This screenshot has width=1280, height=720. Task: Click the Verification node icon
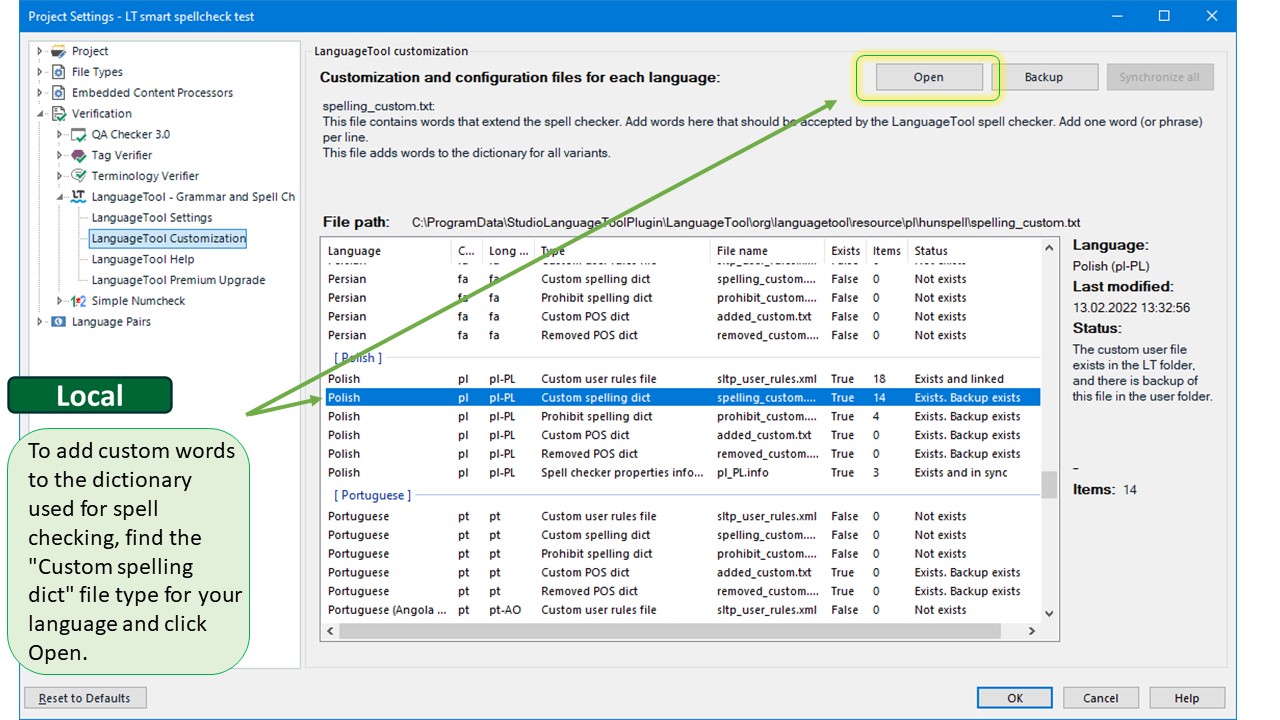(x=59, y=114)
